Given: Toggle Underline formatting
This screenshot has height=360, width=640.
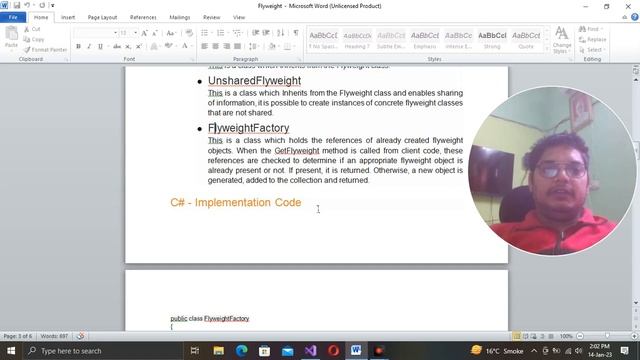Looking at the screenshot, I should tap(100, 47).
